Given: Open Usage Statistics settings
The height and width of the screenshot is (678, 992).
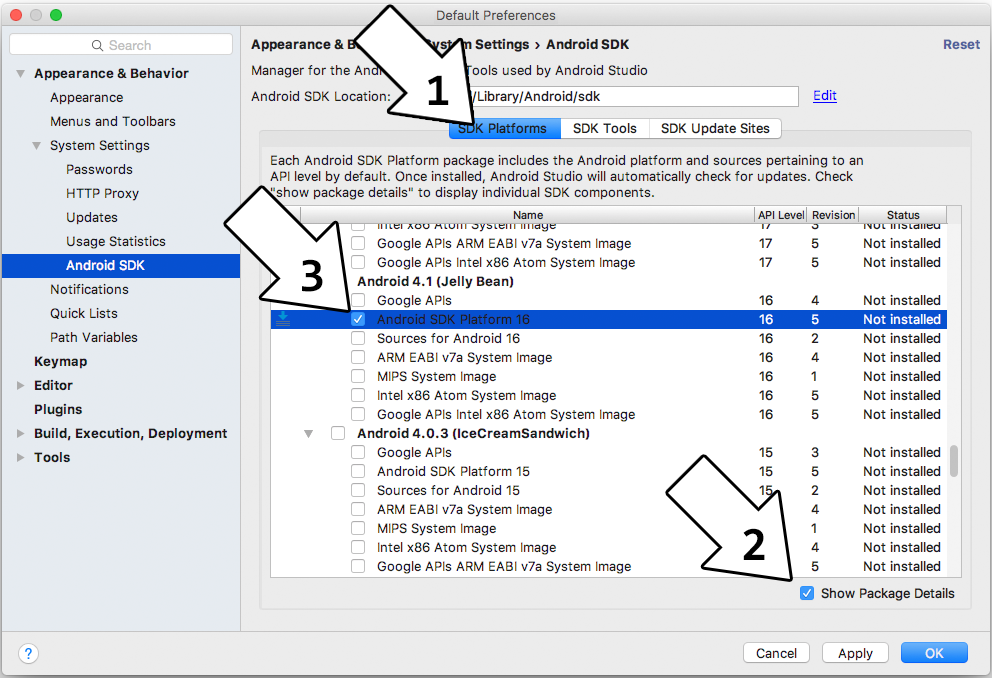Looking at the screenshot, I should click(116, 242).
